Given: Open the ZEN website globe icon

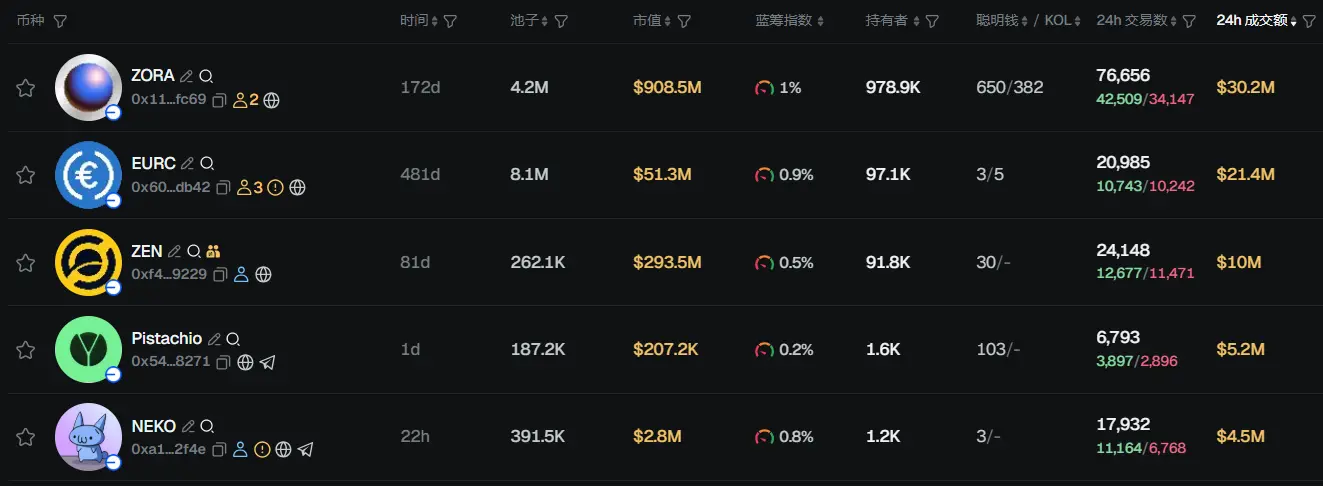Looking at the screenshot, I should tap(263, 274).
